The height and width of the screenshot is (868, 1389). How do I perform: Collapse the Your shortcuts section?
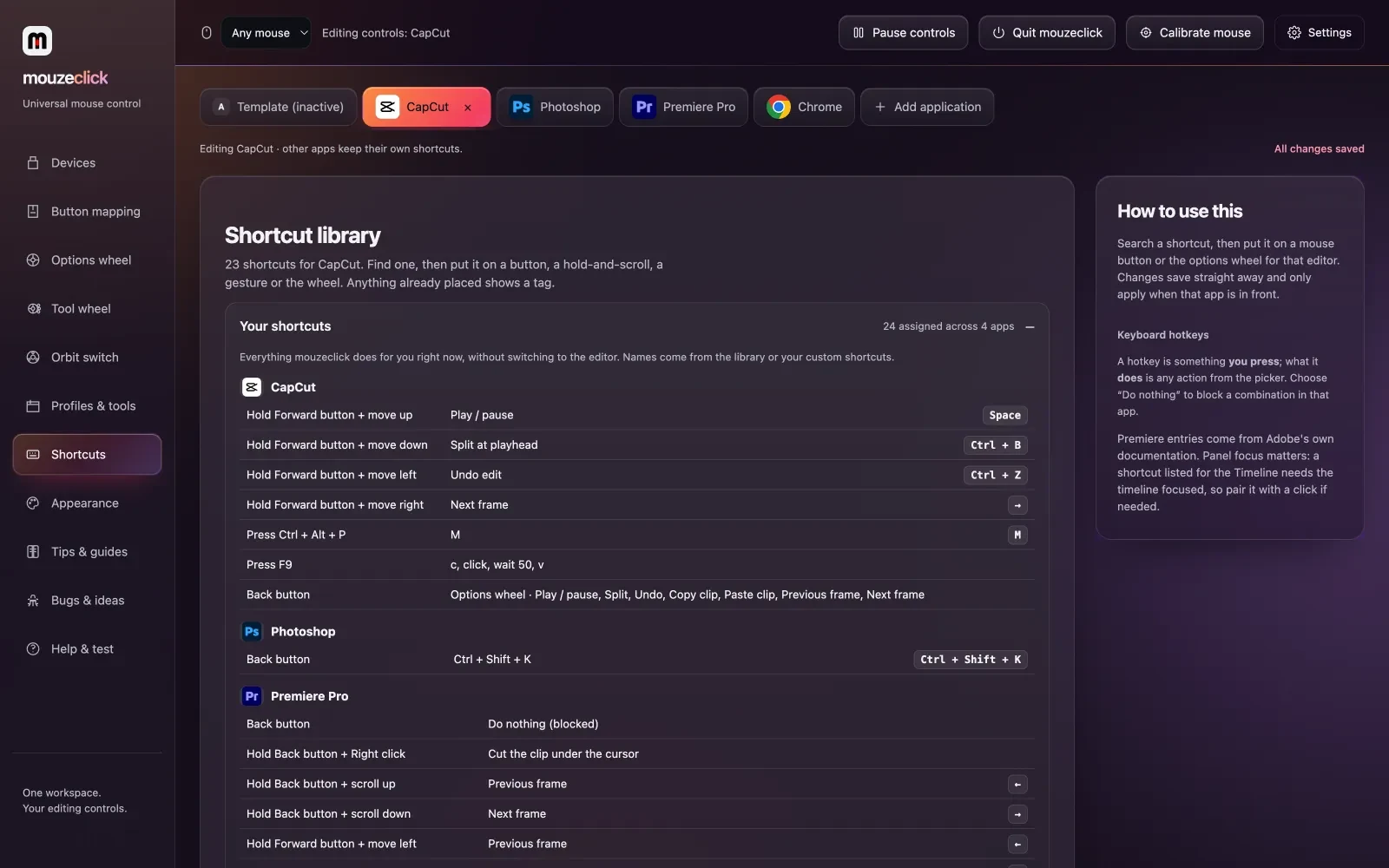[x=1030, y=327]
